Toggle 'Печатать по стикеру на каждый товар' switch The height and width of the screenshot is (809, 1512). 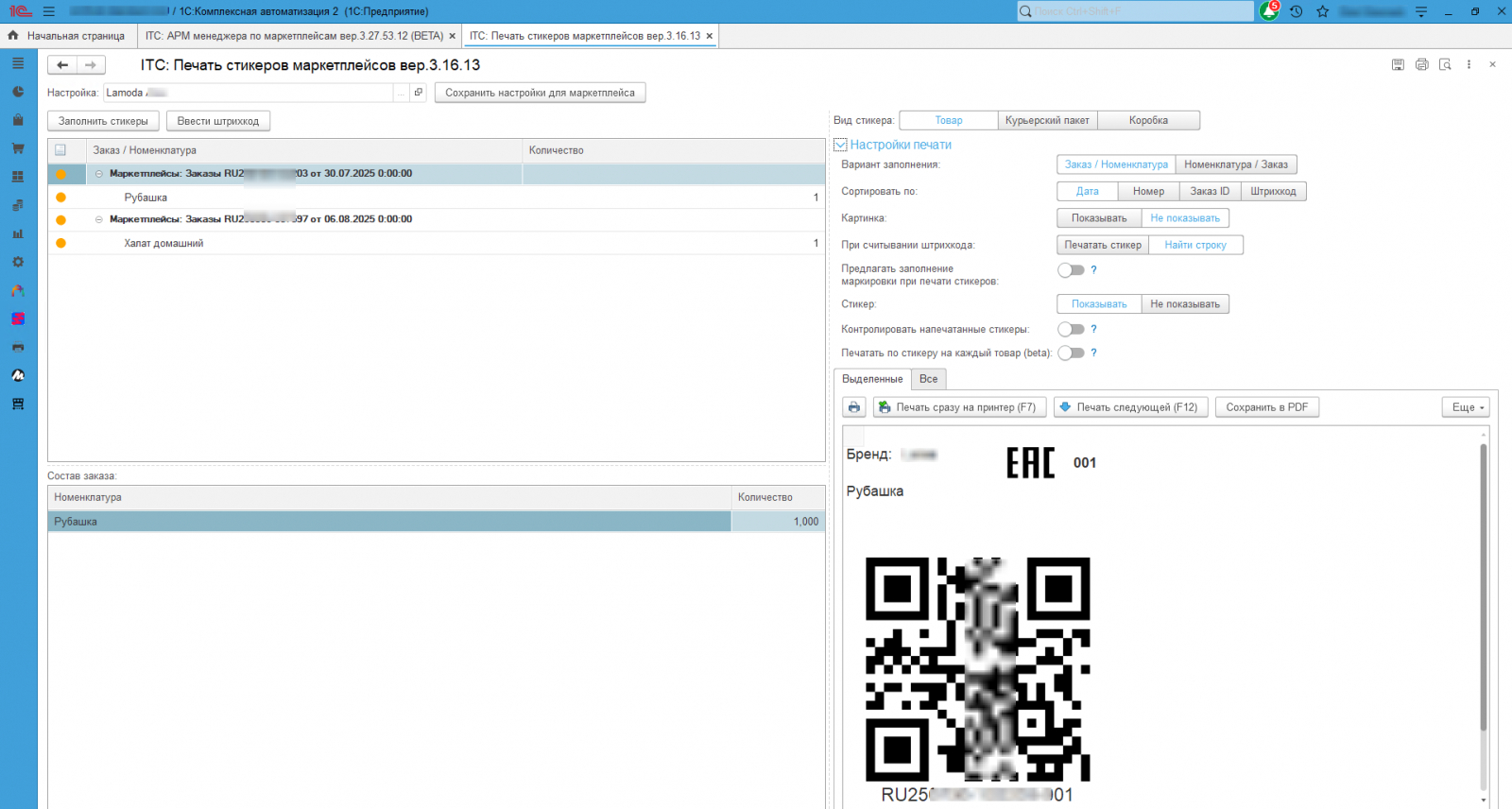click(x=1071, y=353)
